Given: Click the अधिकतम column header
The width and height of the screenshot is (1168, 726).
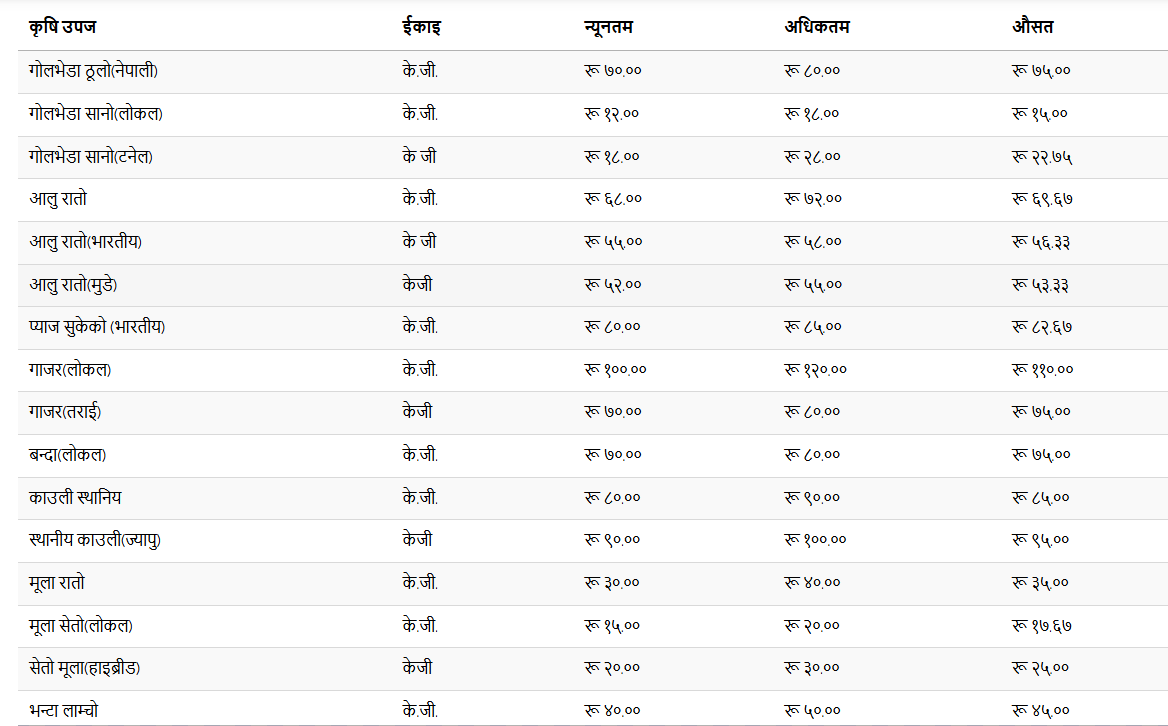Looking at the screenshot, I should [x=816, y=28].
